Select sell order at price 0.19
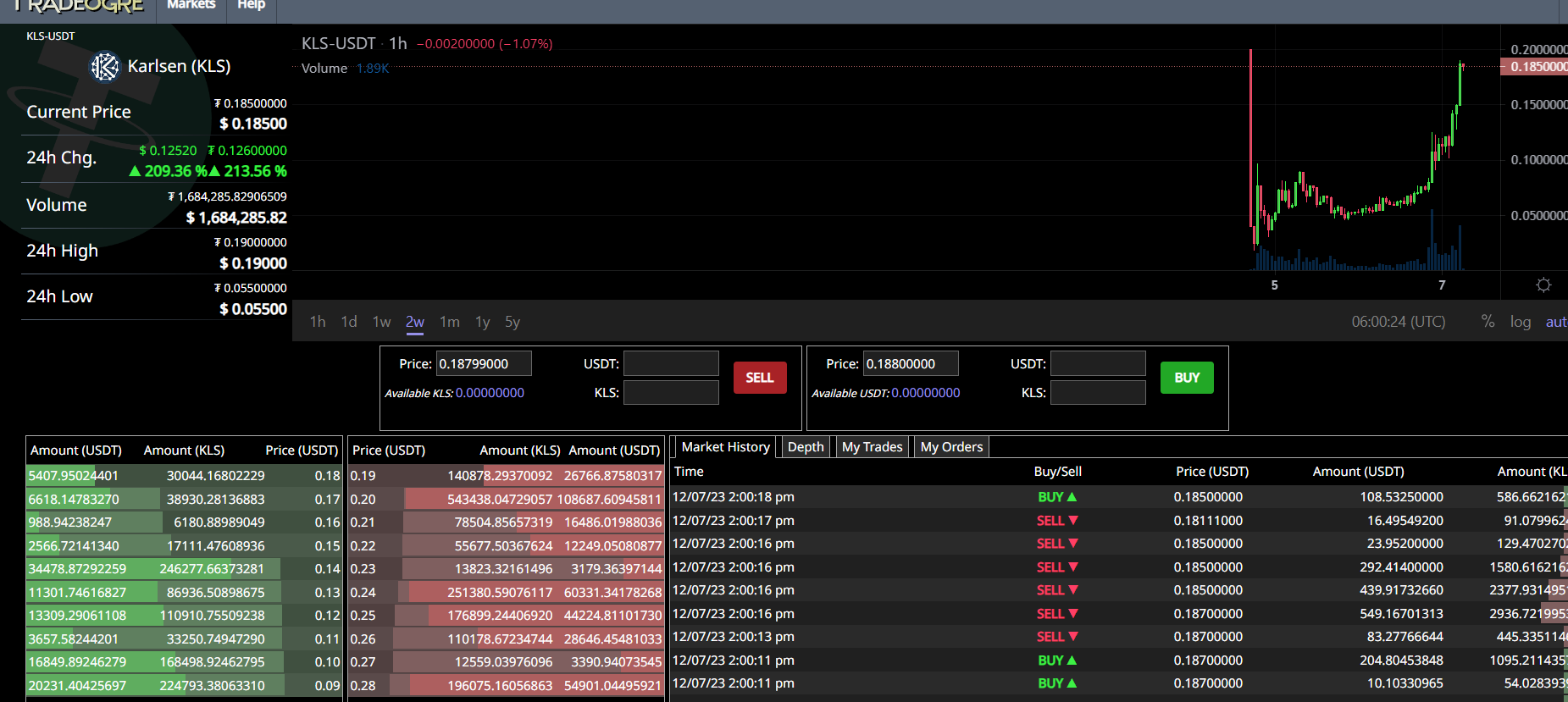The height and width of the screenshot is (702, 1568). point(506,476)
